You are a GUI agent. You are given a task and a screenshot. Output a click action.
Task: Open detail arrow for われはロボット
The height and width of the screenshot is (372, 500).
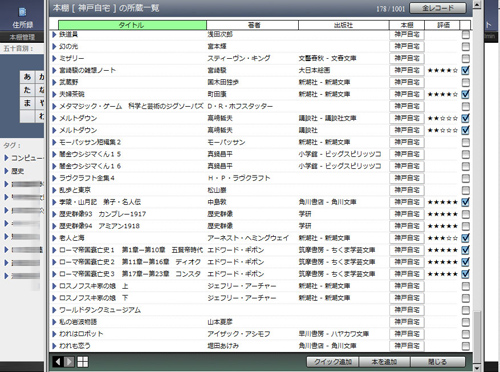(54, 334)
